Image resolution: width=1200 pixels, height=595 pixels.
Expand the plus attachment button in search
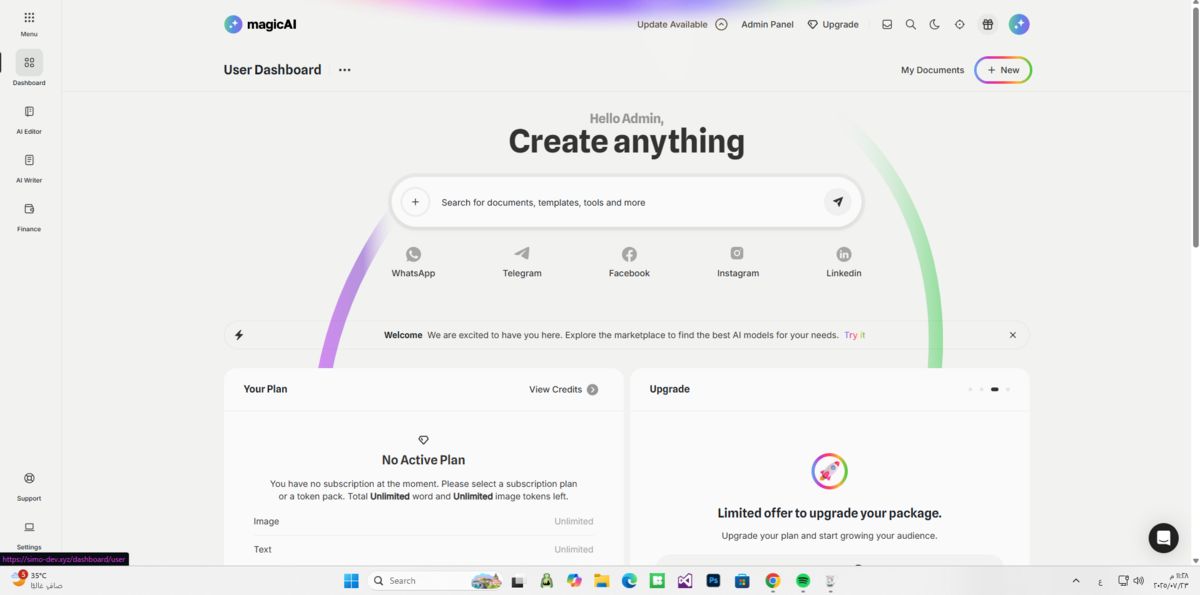tap(415, 202)
